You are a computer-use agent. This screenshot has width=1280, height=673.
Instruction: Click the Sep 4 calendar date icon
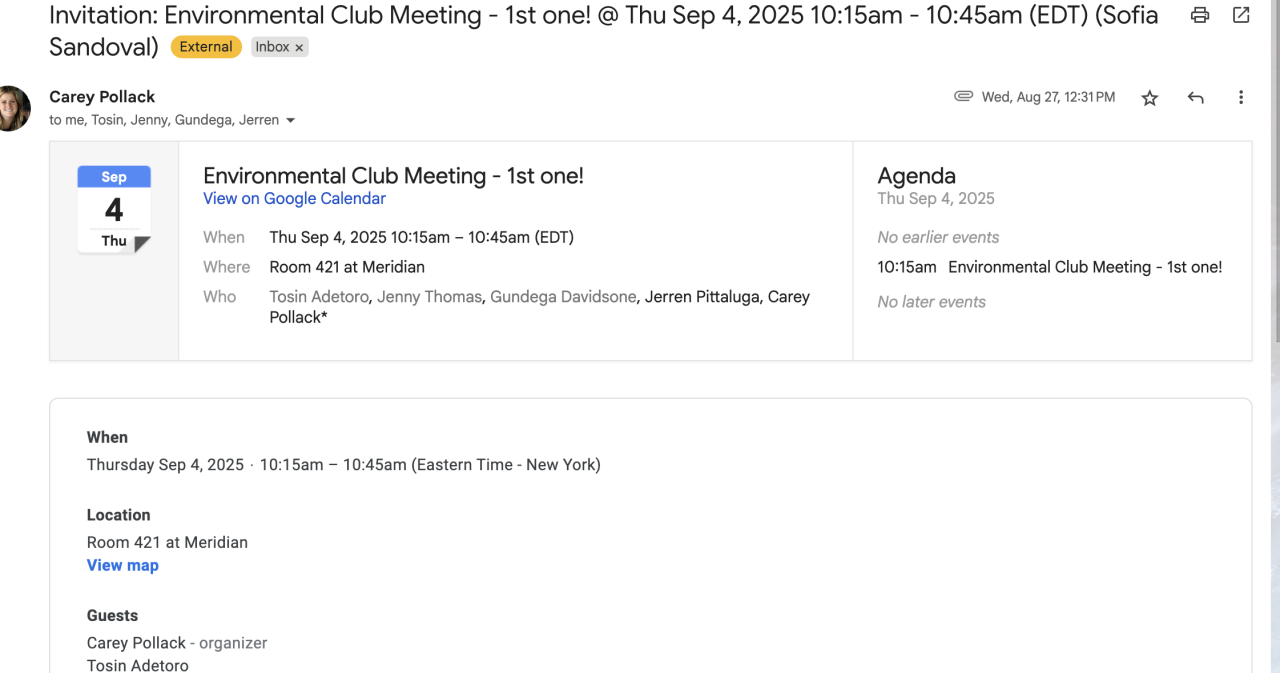pyautogui.click(x=114, y=209)
